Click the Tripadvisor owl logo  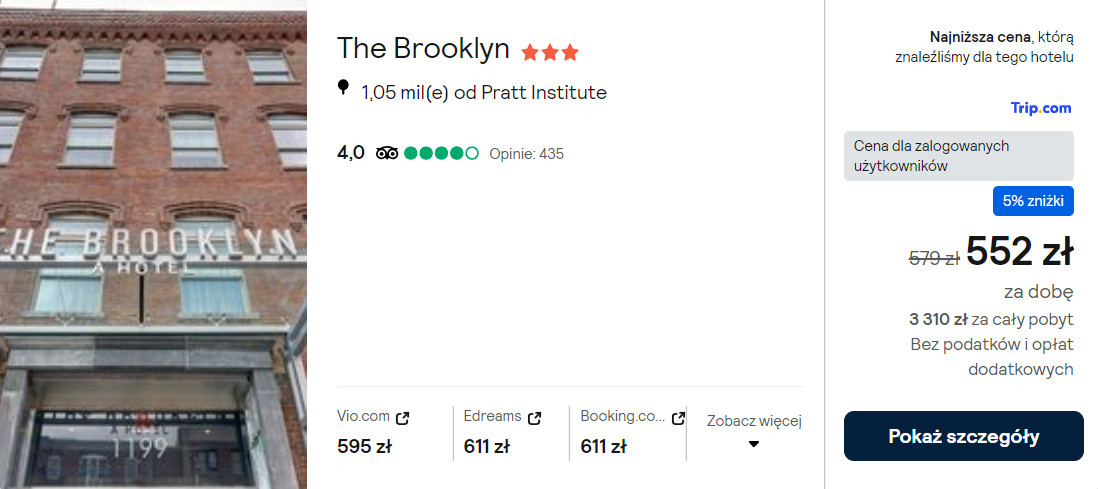[x=387, y=153]
